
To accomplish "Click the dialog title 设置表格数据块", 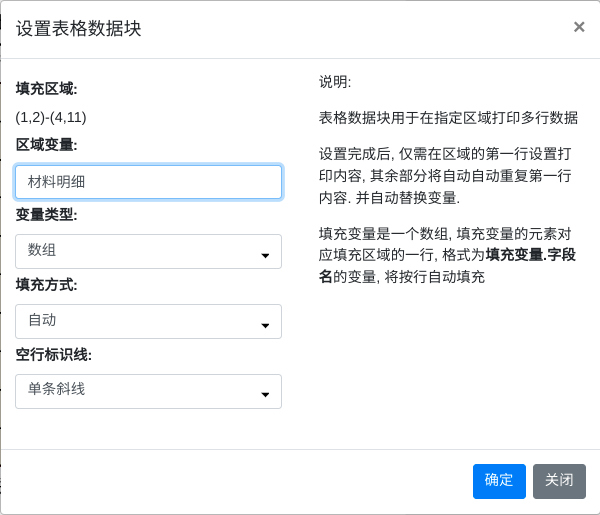I will [79, 28].
